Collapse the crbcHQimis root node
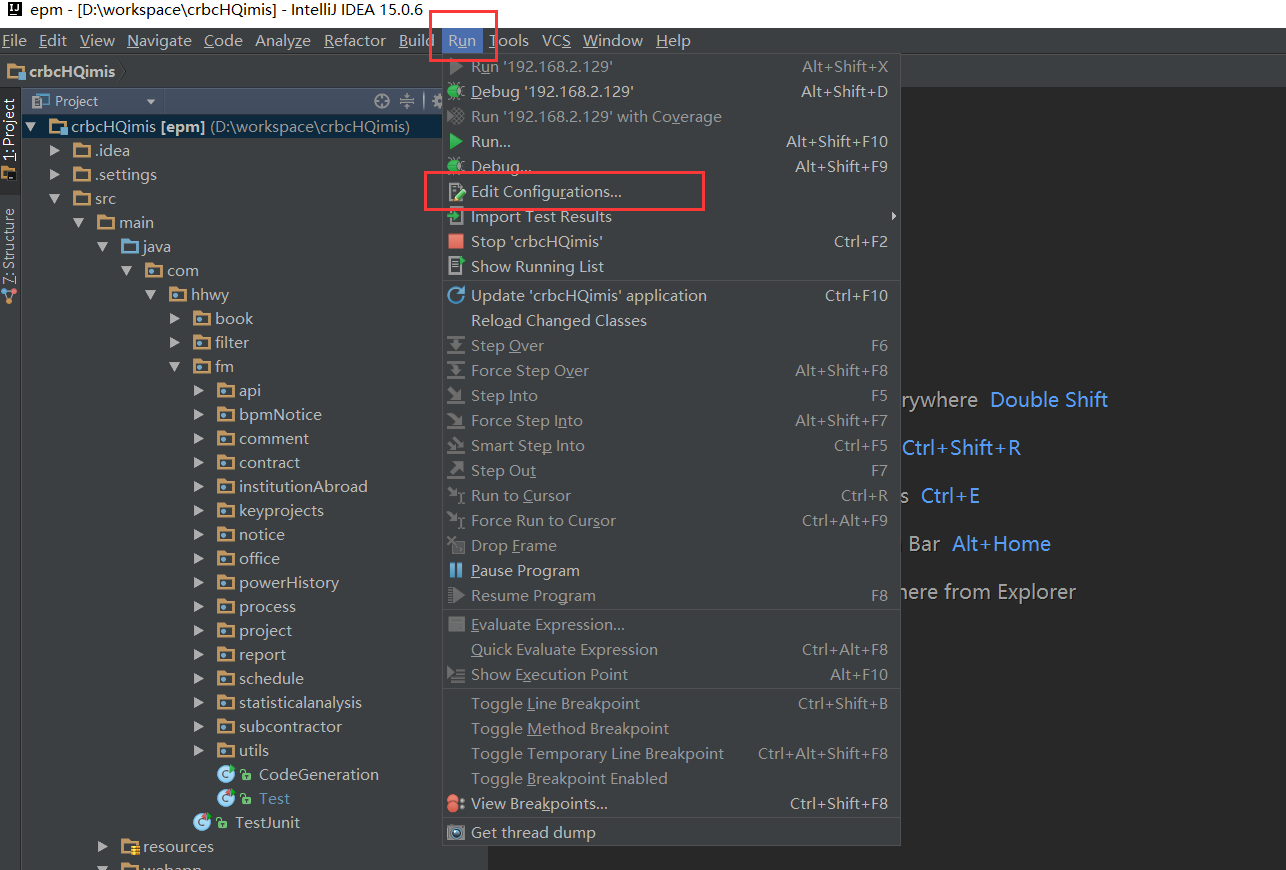The width and height of the screenshot is (1286, 870). [31, 127]
